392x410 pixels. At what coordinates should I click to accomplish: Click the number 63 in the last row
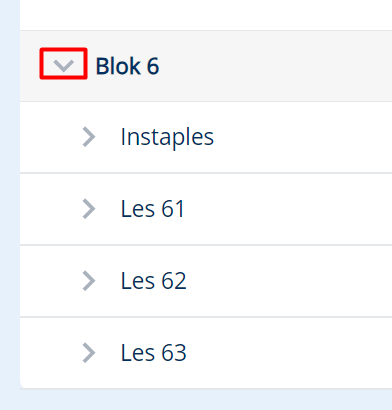pos(174,353)
